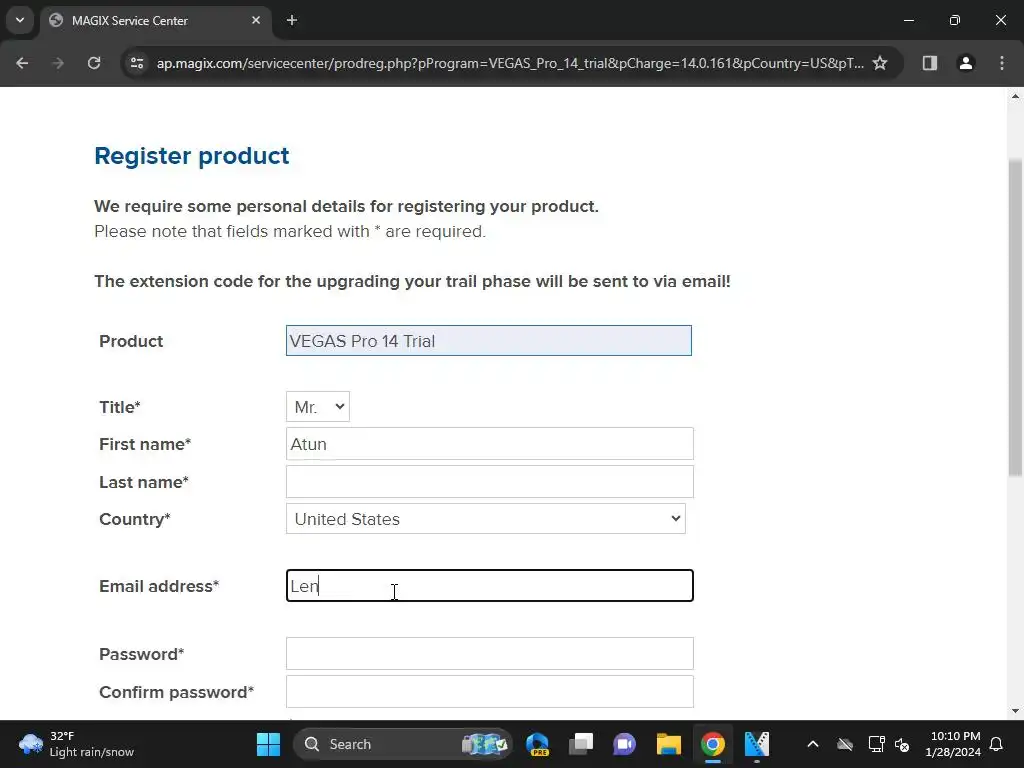
Task: Open VEGAS Pro app on taskbar
Action: 756,744
